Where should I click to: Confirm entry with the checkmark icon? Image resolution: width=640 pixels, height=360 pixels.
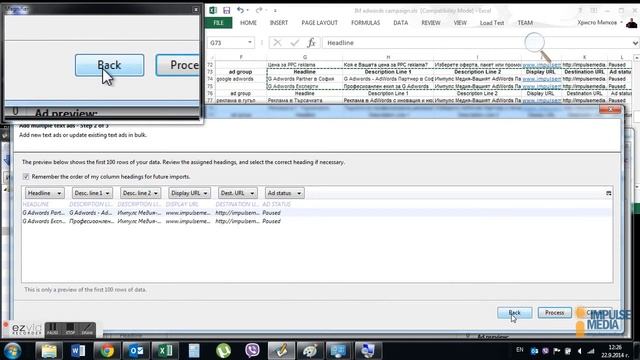[x=294, y=42]
